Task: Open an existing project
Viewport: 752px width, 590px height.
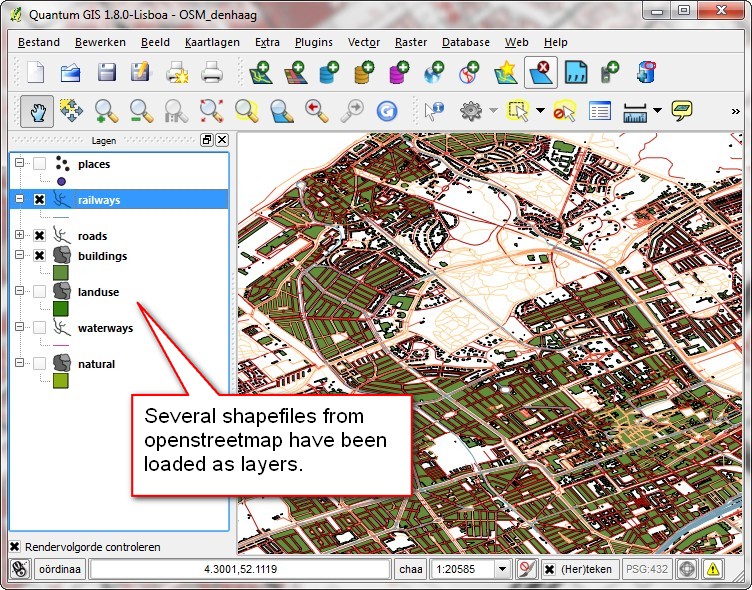Action: (70, 73)
